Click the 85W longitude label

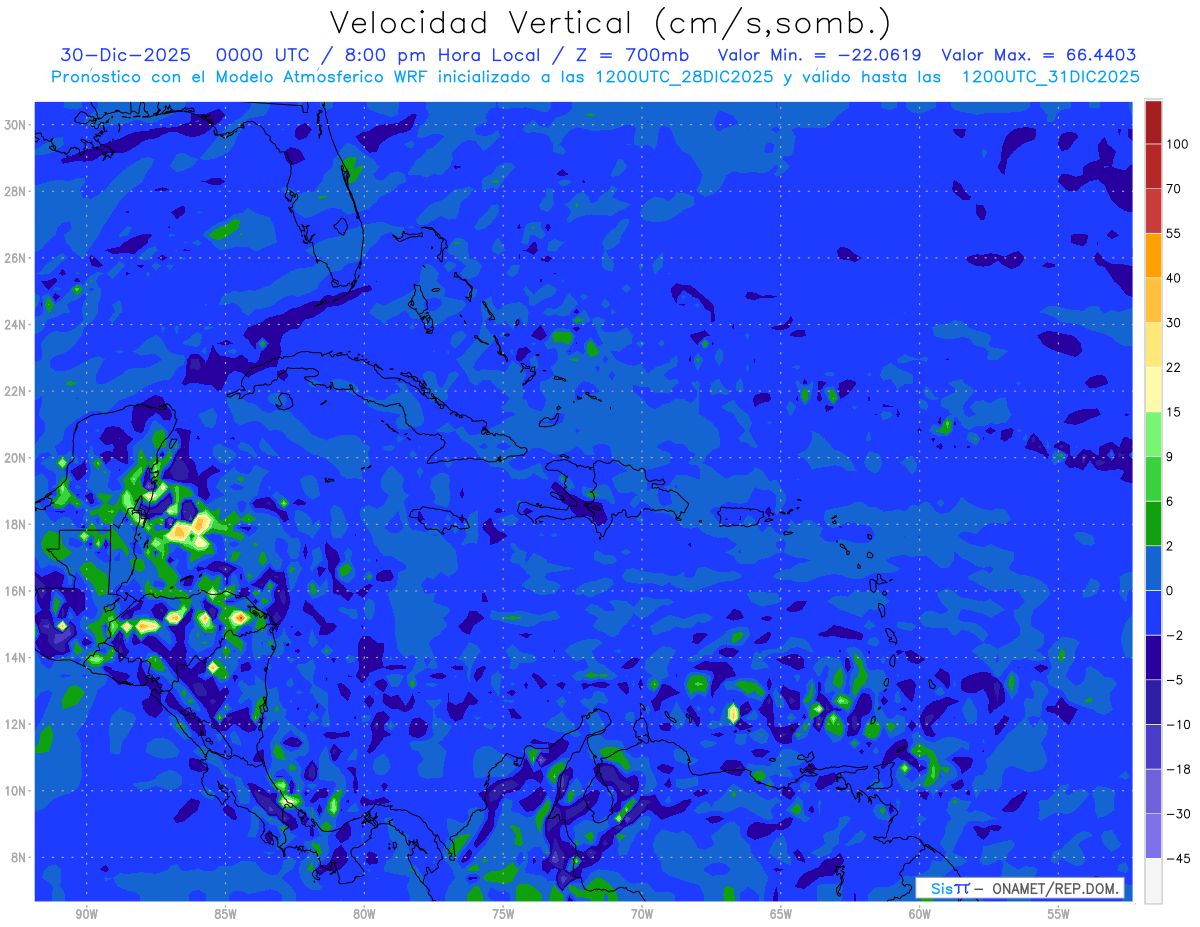pos(225,914)
